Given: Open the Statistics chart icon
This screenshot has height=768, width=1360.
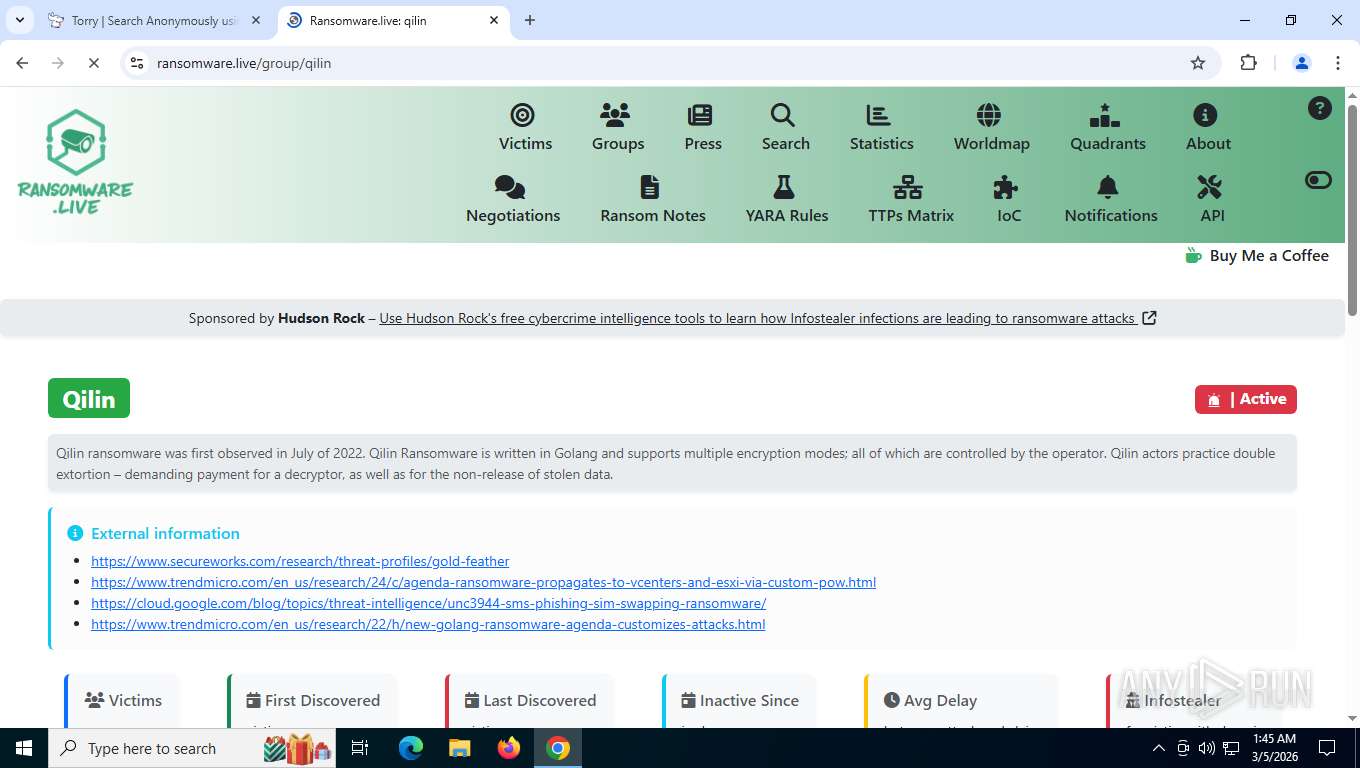Looking at the screenshot, I should coord(878,115).
